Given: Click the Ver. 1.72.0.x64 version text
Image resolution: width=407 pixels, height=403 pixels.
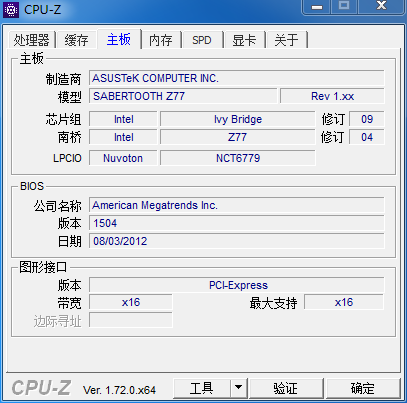Looking at the screenshot, I should (119, 390).
